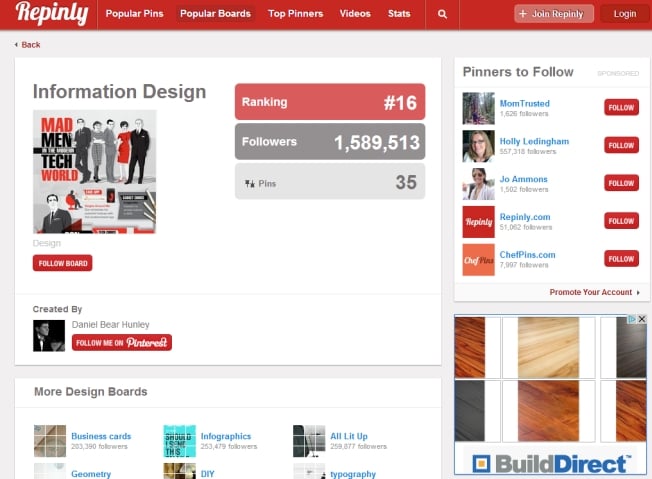Image resolution: width=652 pixels, height=479 pixels.
Task: Click the Repinly.com red avatar
Action: 479,222
